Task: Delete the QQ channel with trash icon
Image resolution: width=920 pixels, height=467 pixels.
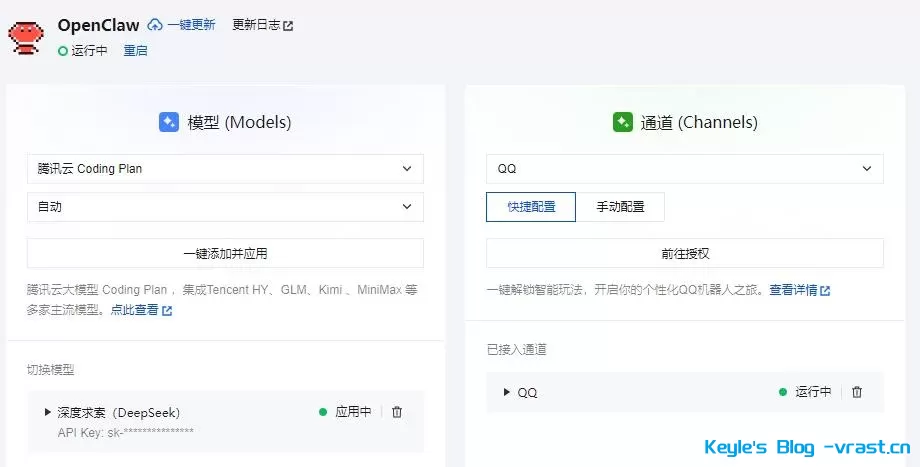Action: tap(857, 392)
